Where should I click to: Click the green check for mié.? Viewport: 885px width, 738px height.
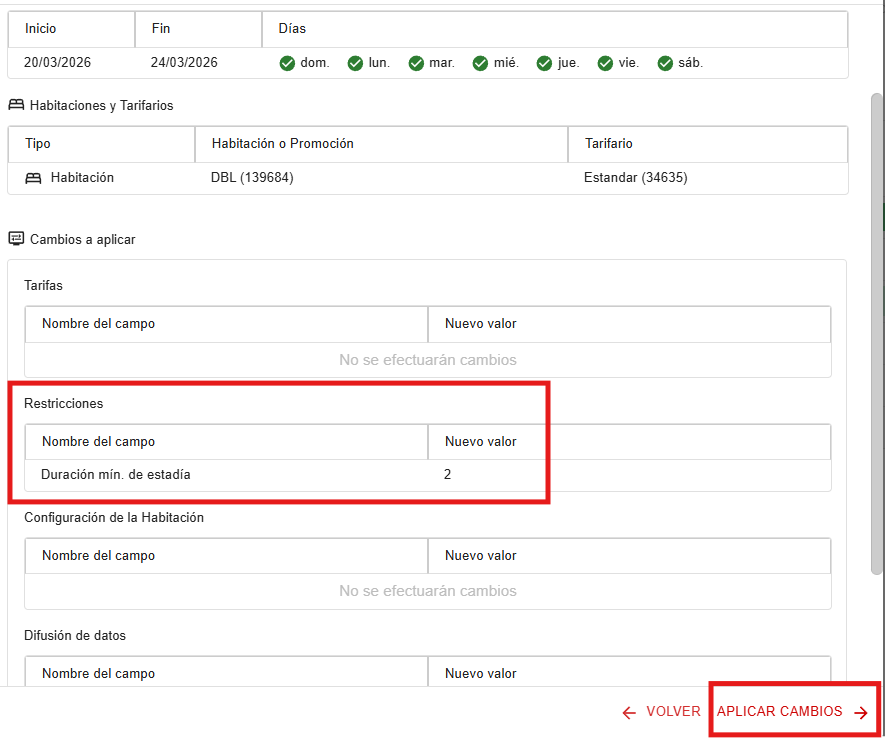(x=480, y=63)
